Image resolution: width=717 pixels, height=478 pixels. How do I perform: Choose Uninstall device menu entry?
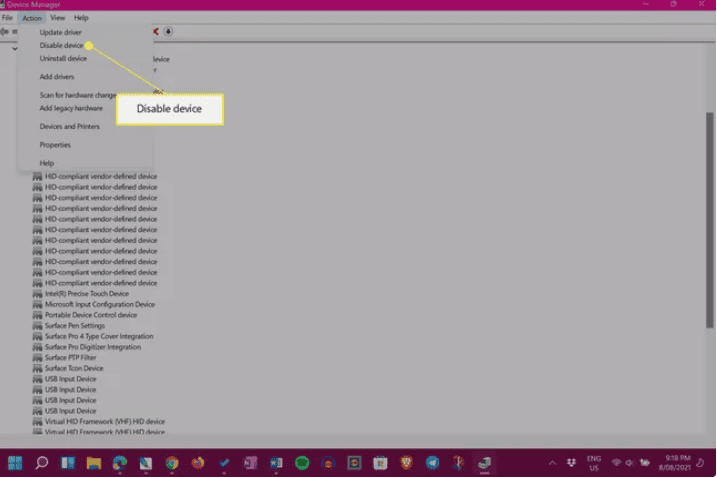[63, 58]
